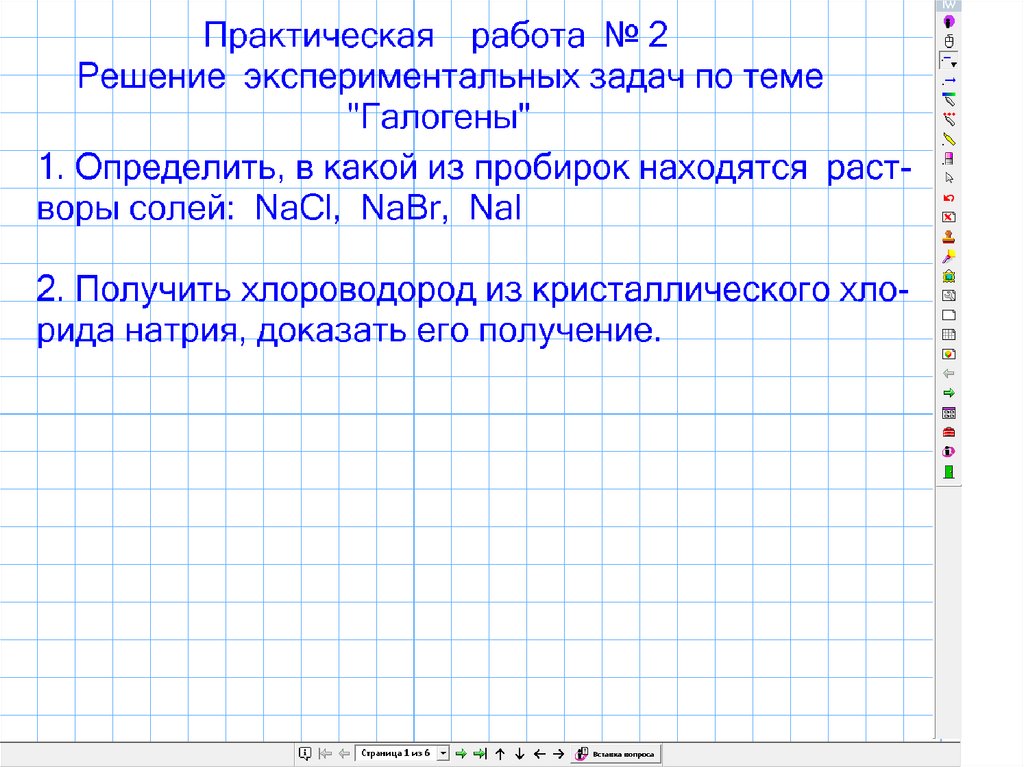This screenshot has height=767, width=1024.
Task: Toggle the grid table icon
Action: [948, 334]
